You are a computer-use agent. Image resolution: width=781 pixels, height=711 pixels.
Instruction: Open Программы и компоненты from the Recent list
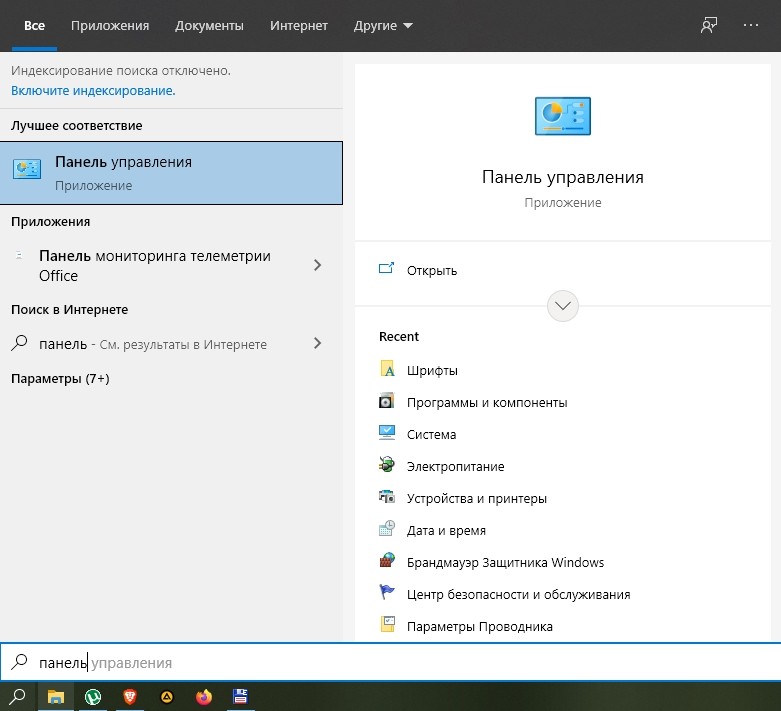[486, 402]
